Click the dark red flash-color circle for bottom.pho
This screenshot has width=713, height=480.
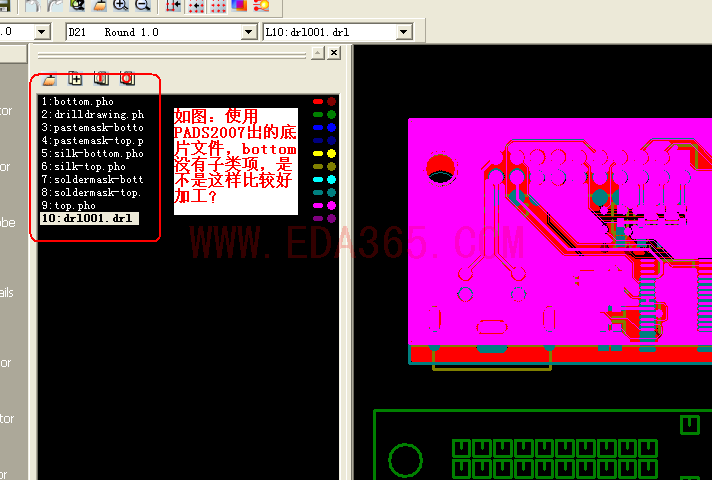332,101
